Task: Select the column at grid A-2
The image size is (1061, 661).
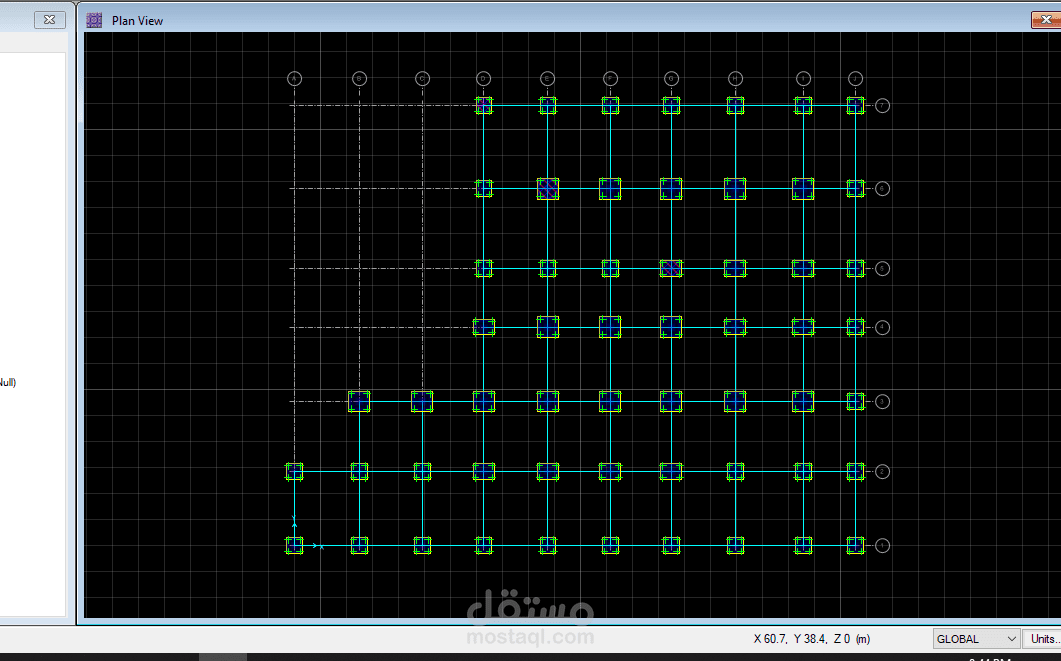Action: [x=294, y=472]
